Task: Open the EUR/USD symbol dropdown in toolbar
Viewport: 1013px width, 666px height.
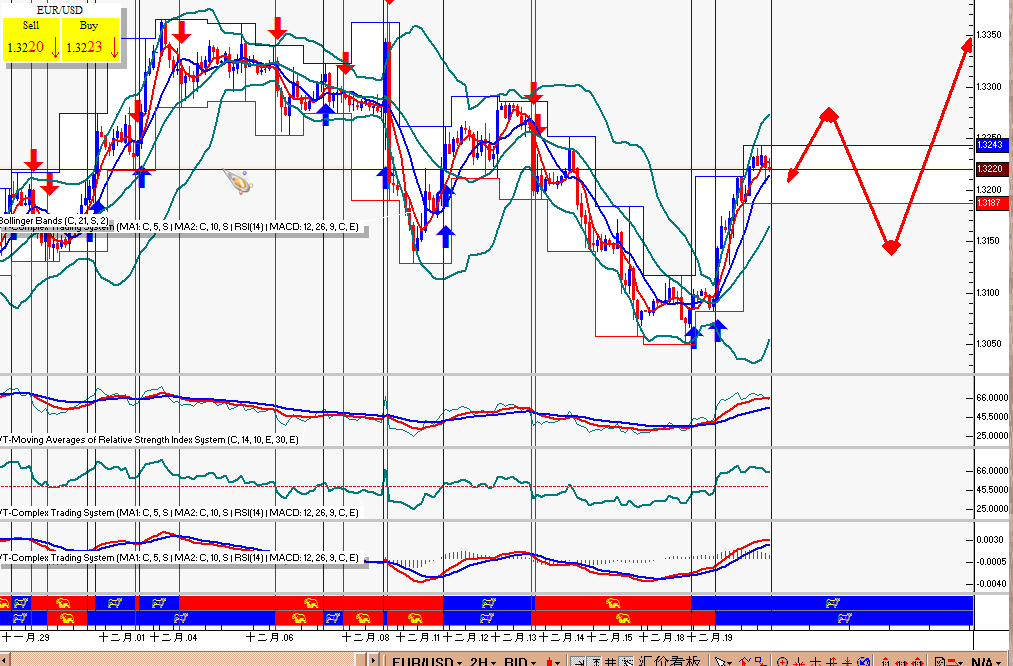Action: tap(426, 661)
